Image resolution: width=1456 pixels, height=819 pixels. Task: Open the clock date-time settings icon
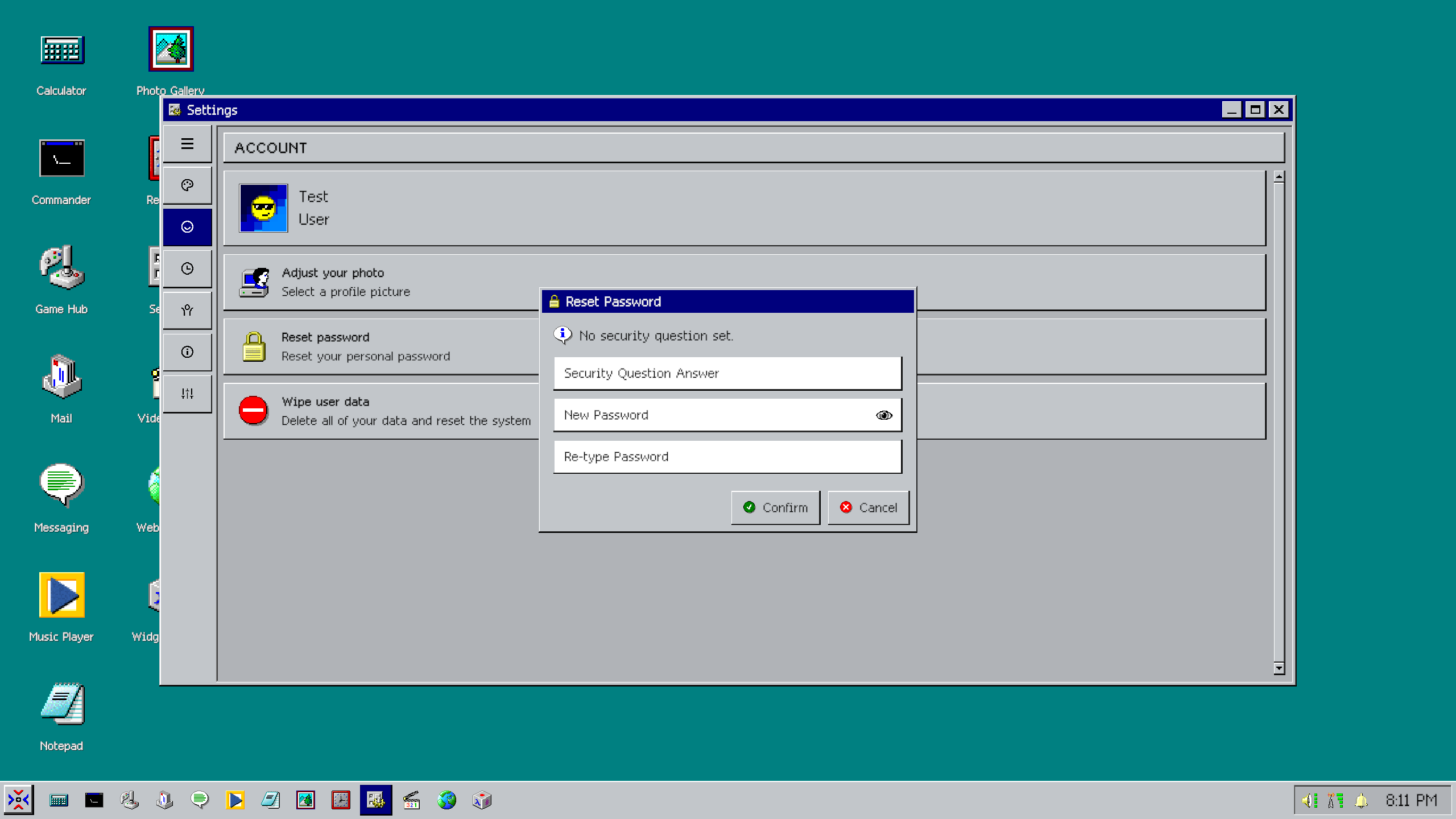[x=187, y=268]
